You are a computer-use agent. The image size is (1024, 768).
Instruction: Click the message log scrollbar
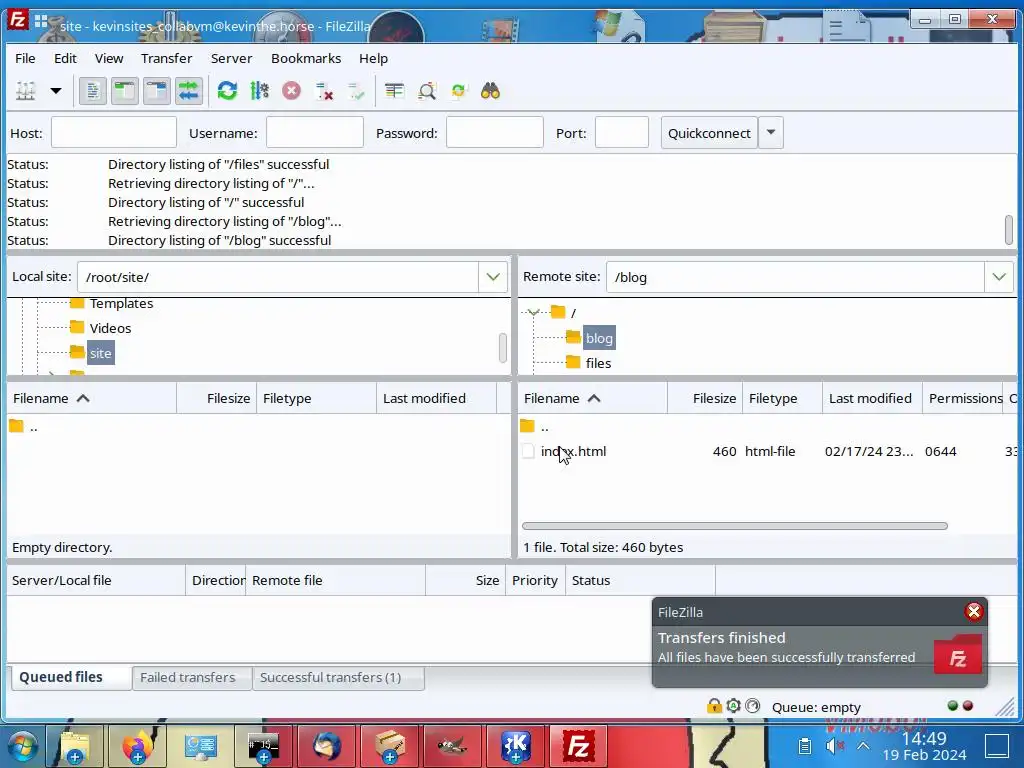point(1009,230)
